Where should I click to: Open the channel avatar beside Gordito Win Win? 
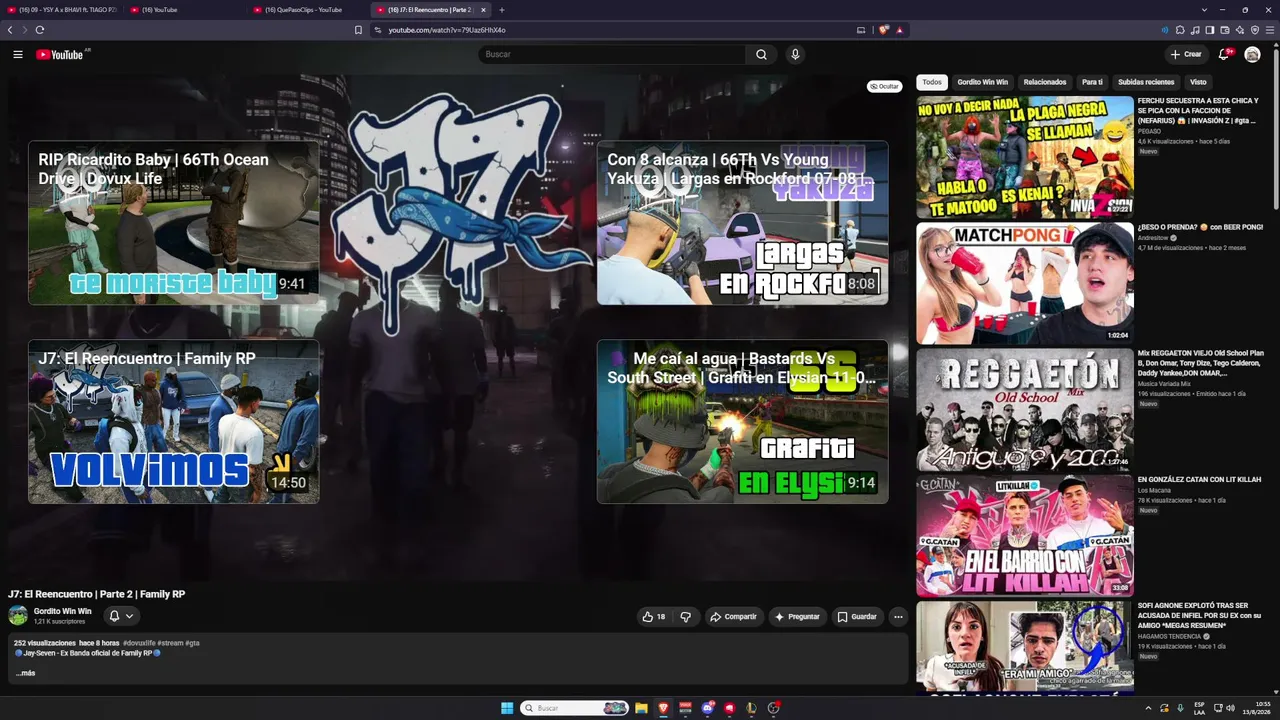click(x=18, y=616)
